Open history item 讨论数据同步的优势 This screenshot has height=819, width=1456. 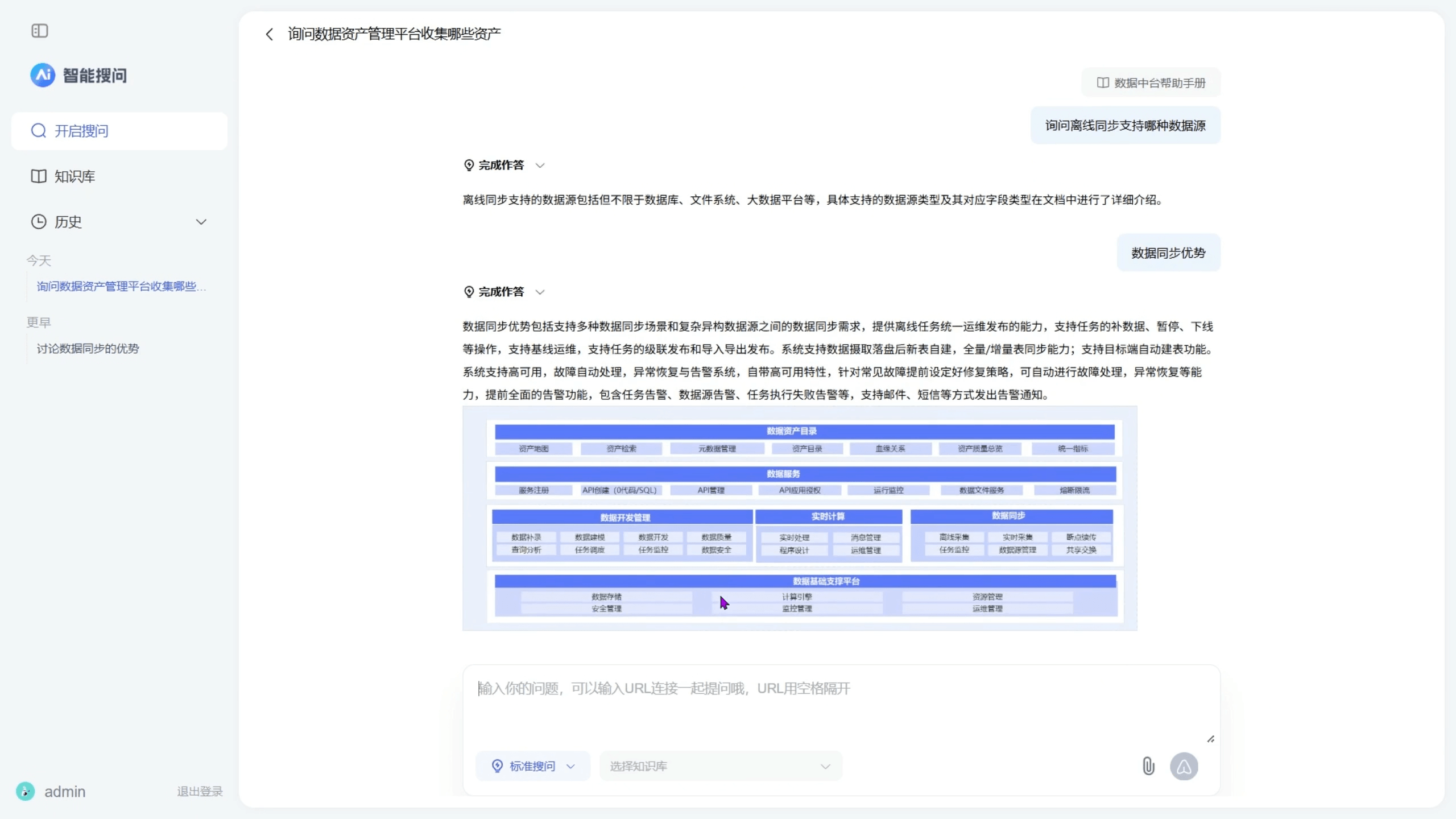point(88,349)
